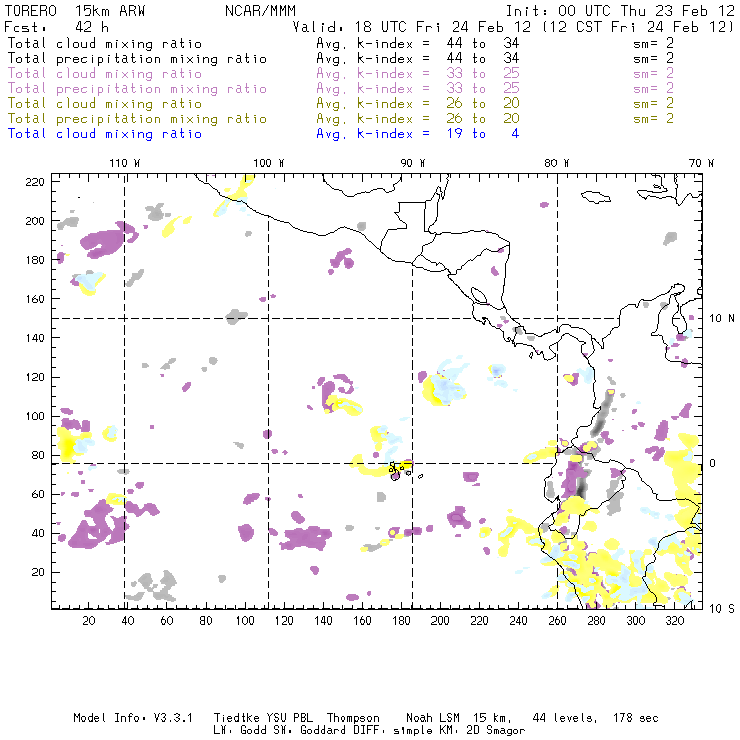This screenshot has width=740, height=740.
Task: Click the '240' value on the horizontal axis
Action: [x=518, y=621]
